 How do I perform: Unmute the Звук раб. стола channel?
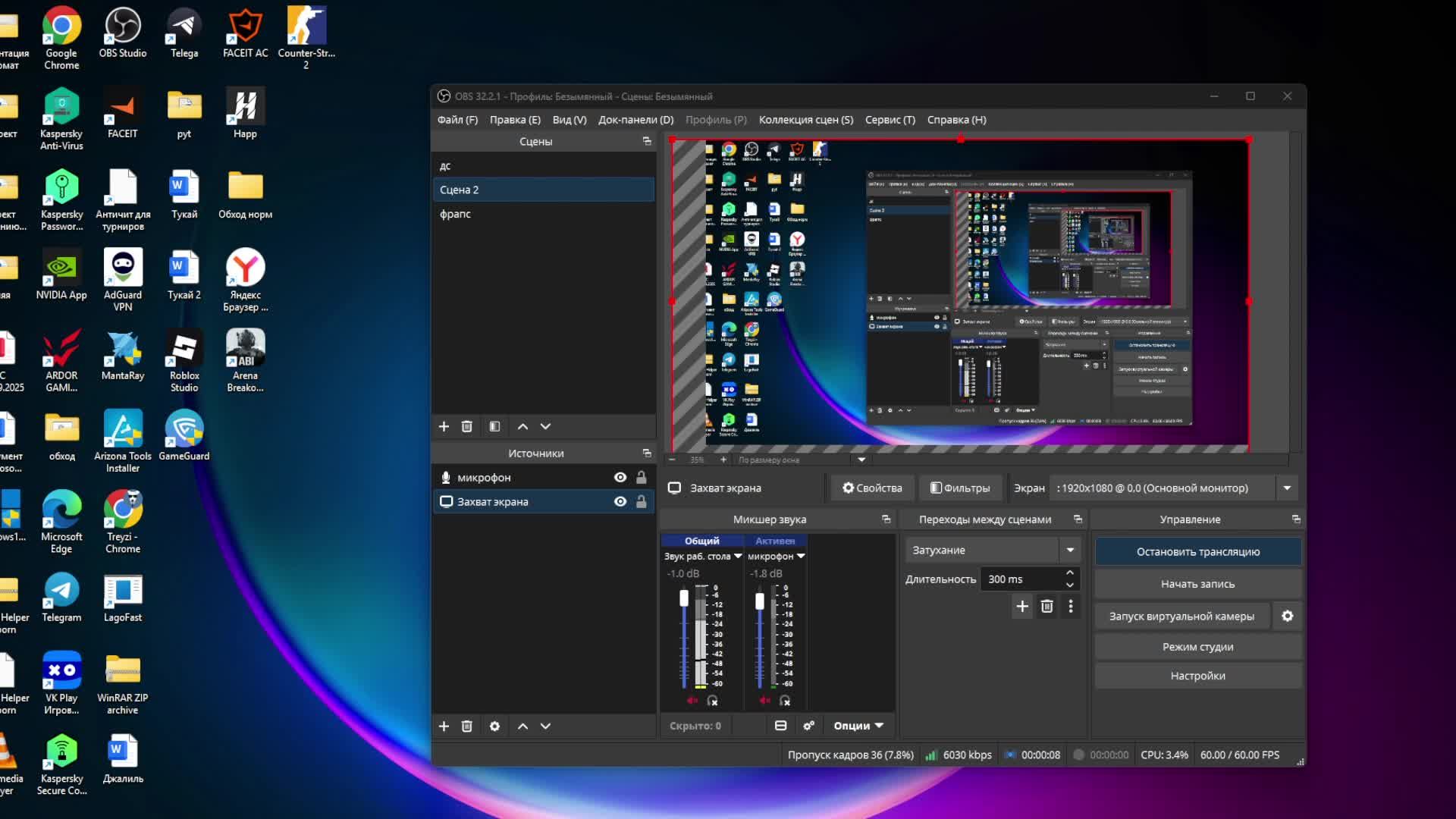tap(692, 701)
